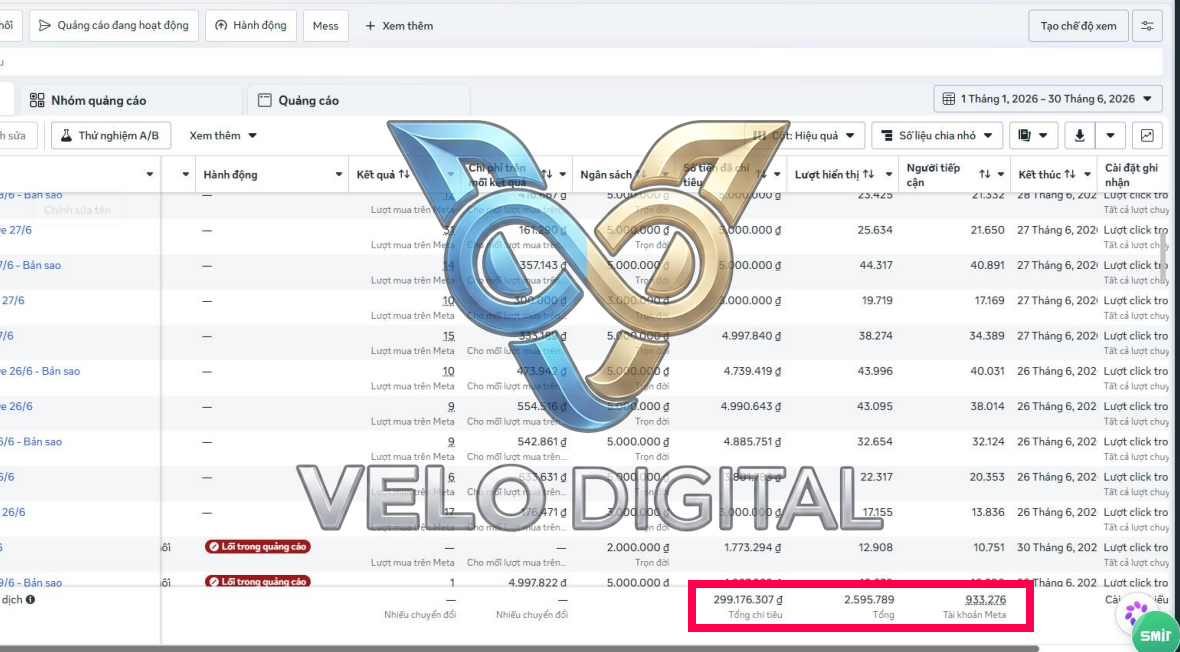Click end date '30 Tháng 6' cell
1180x652 pixels.
pos(1056,547)
